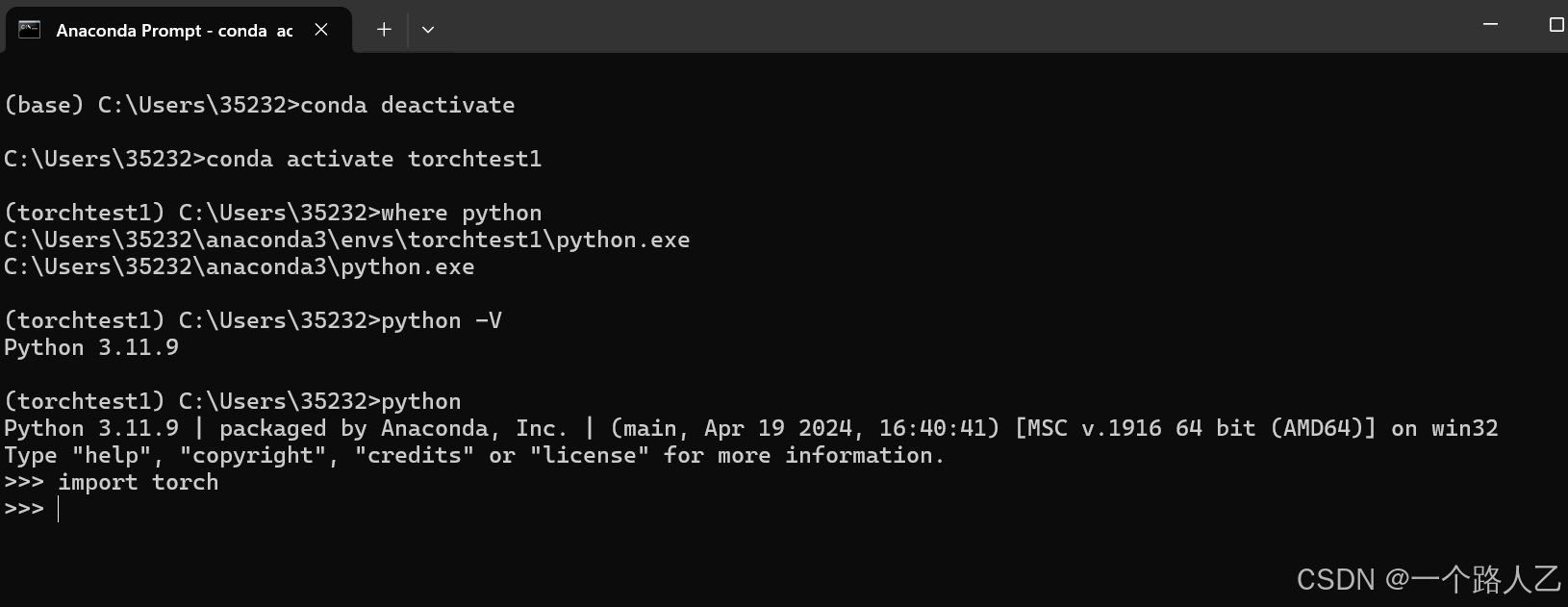
Task: Place cursor at the blinking prompt
Action: [x=58, y=509]
